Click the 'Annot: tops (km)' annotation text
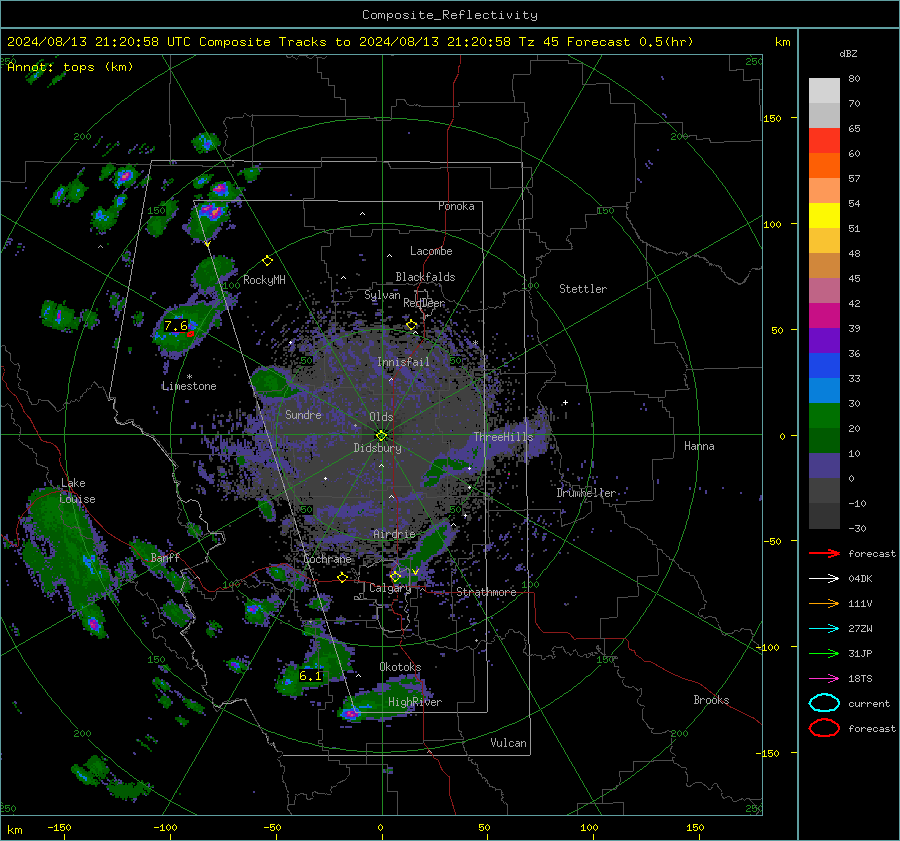This screenshot has height=841, width=900. click(70, 67)
